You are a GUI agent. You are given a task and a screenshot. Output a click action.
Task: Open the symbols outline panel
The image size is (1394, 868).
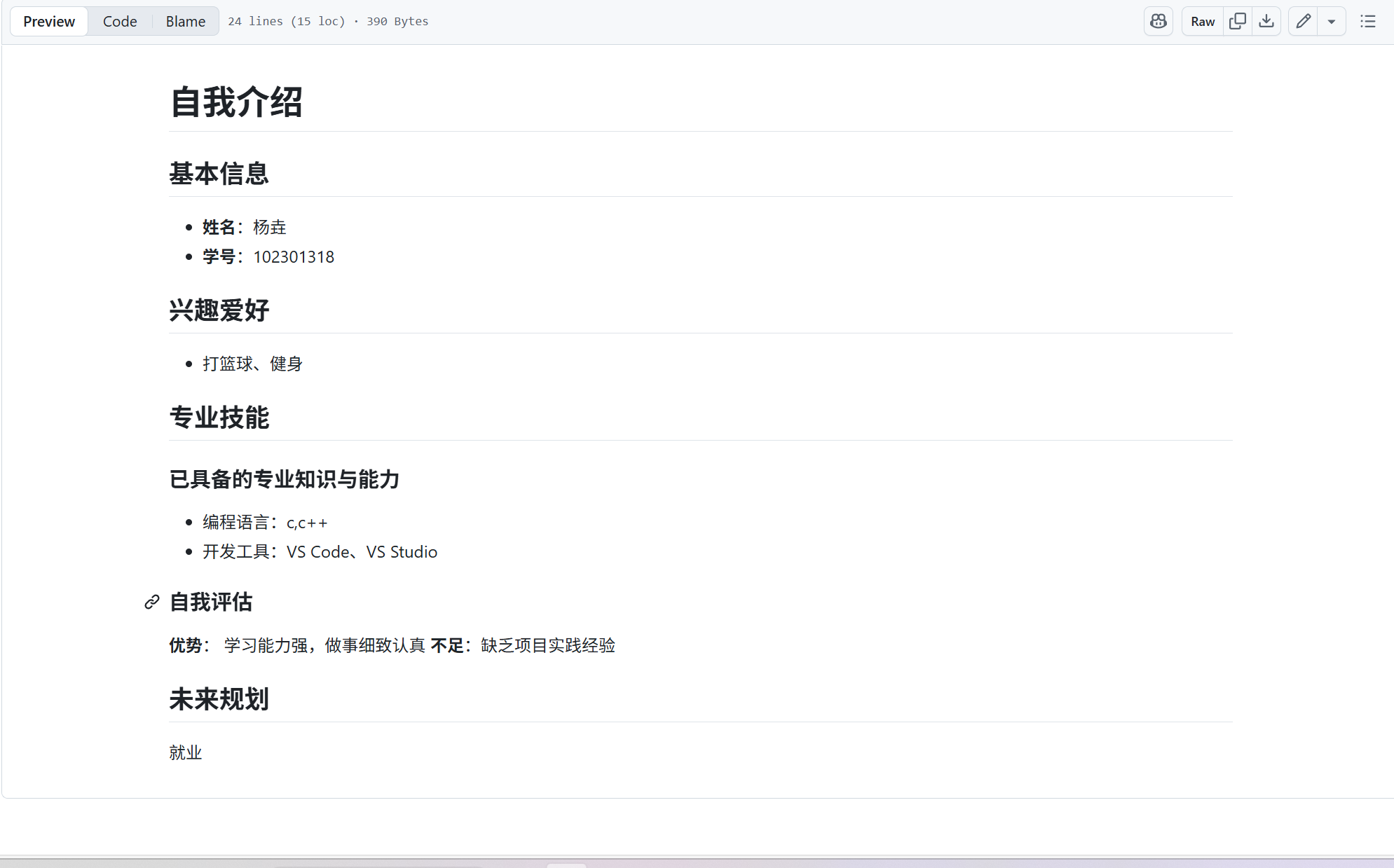1368,21
